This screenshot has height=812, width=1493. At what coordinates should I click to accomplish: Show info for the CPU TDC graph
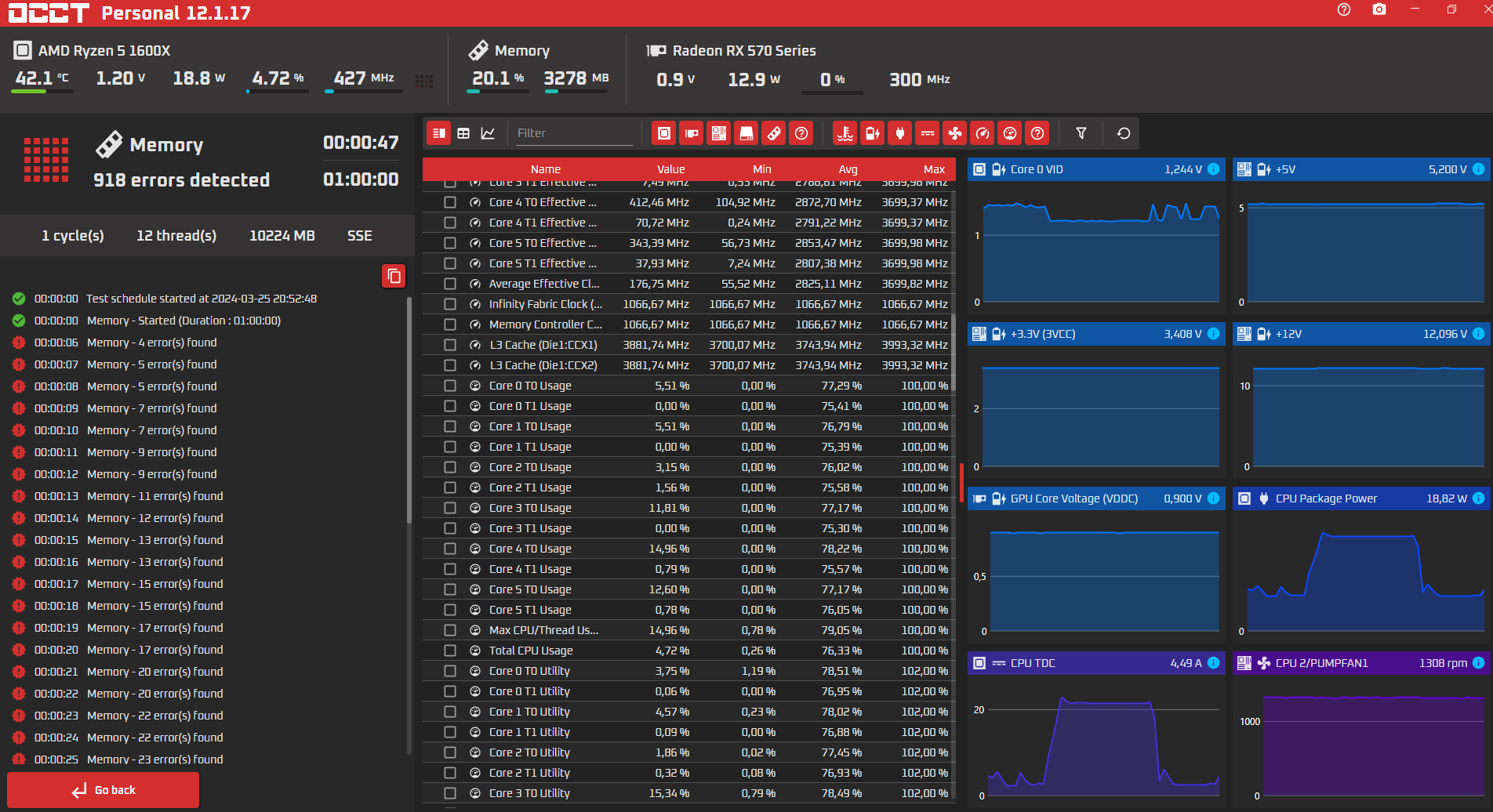click(x=1214, y=663)
